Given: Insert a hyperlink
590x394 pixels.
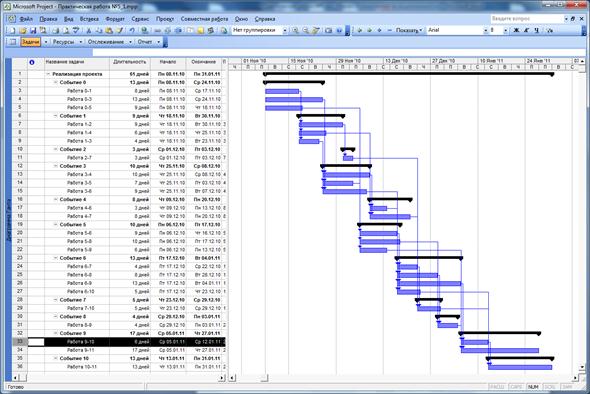Looking at the screenshot, I should click(144, 30).
